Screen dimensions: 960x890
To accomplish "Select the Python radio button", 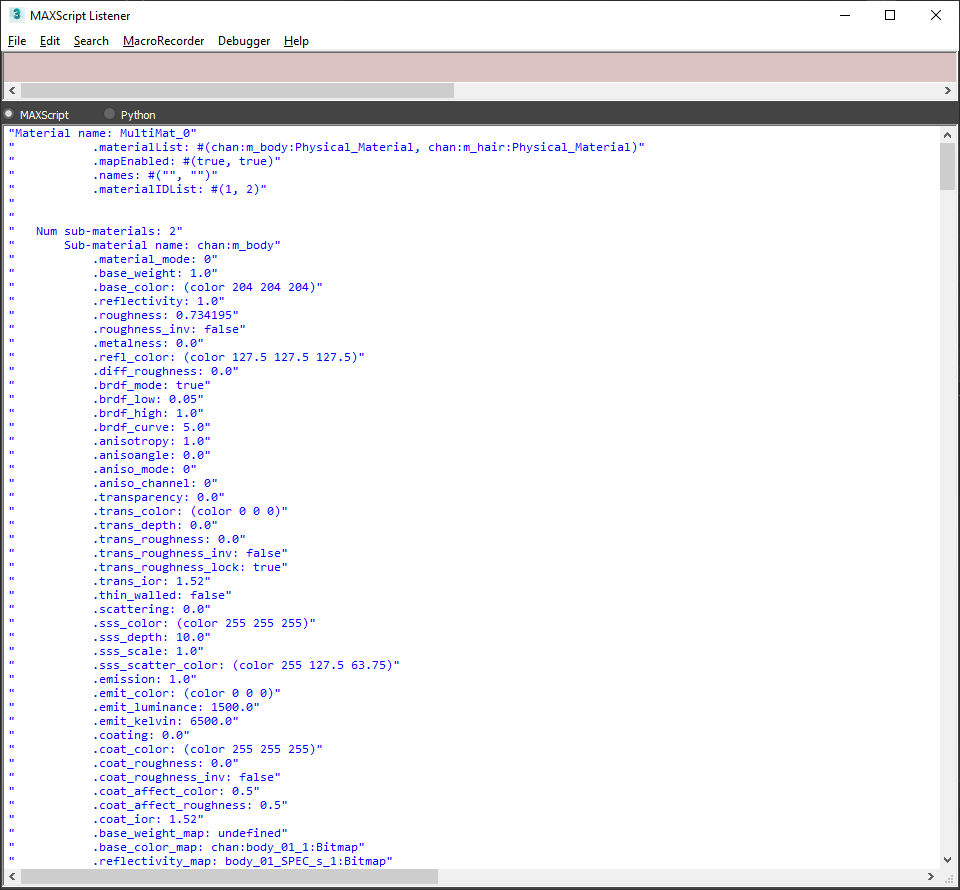I will click(110, 114).
